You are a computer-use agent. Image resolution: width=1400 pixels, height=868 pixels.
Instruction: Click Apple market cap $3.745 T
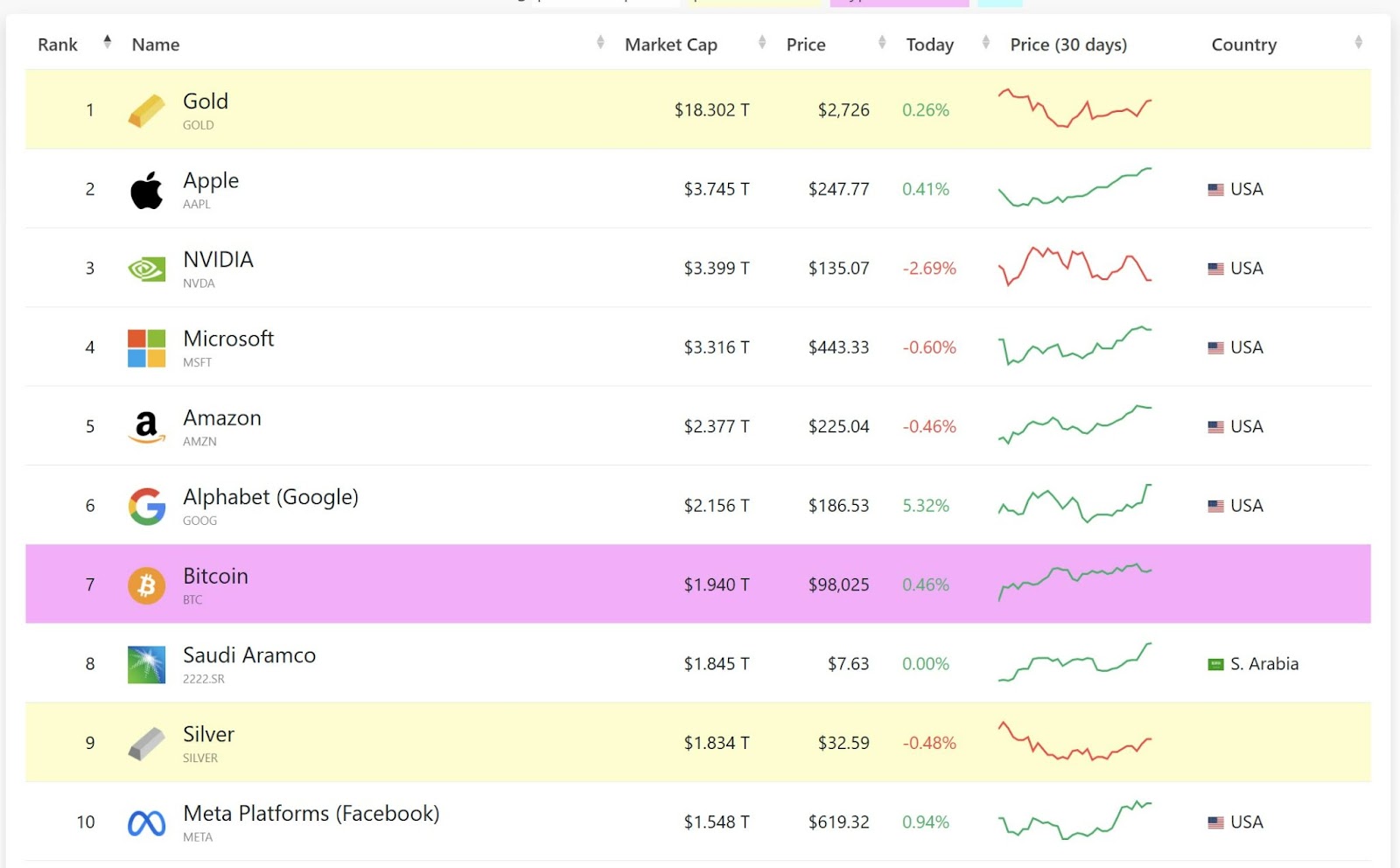point(717,190)
